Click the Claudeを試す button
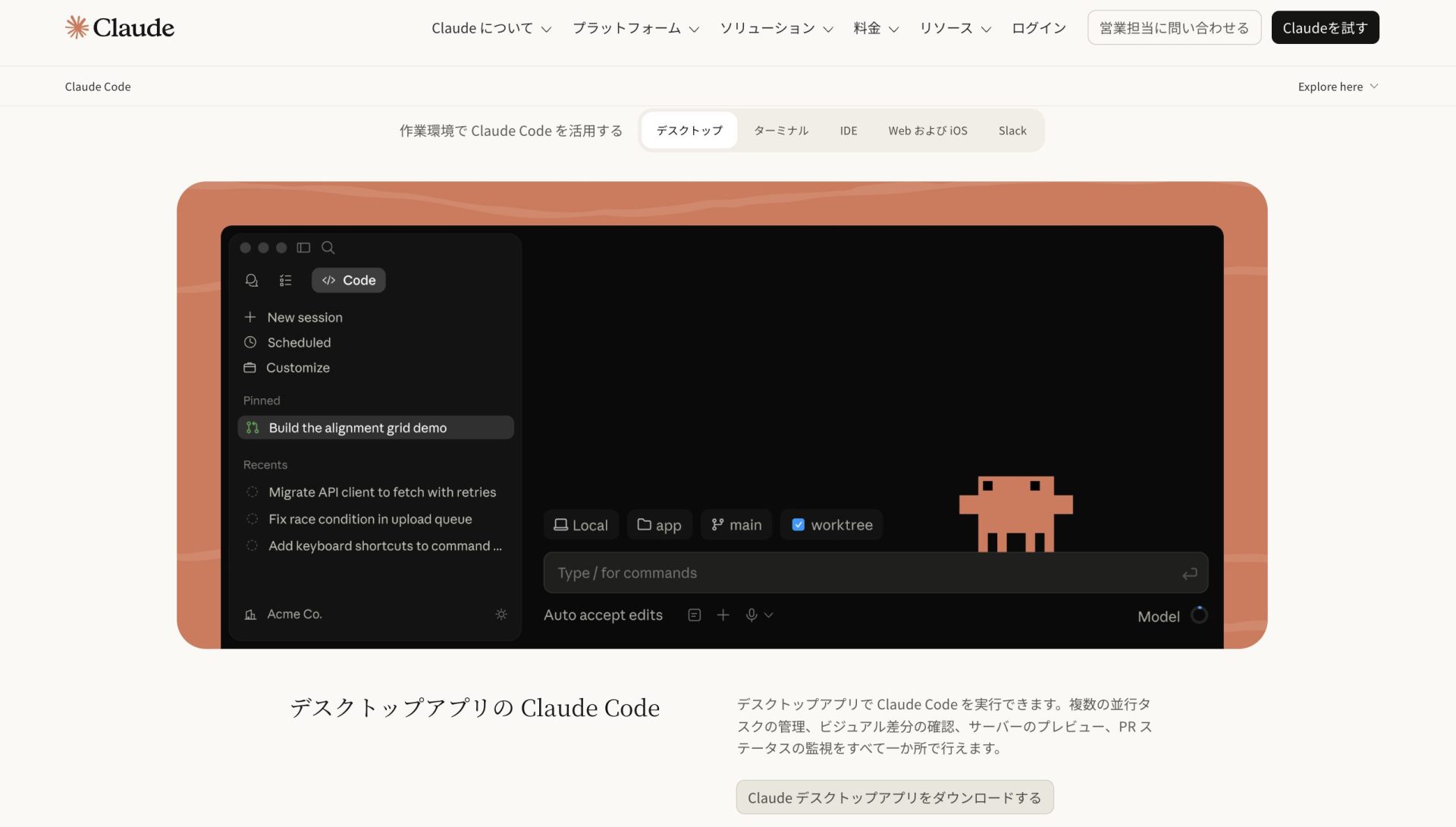 [1325, 27]
